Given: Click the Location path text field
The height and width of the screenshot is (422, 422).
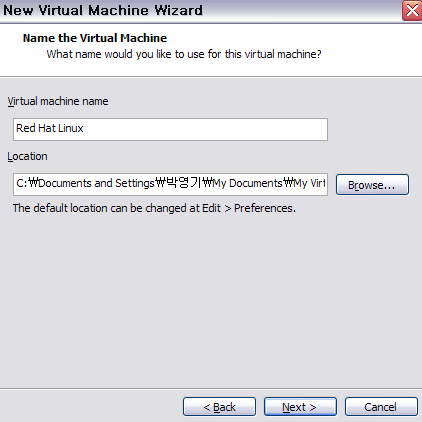Looking at the screenshot, I should pyautogui.click(x=170, y=184).
